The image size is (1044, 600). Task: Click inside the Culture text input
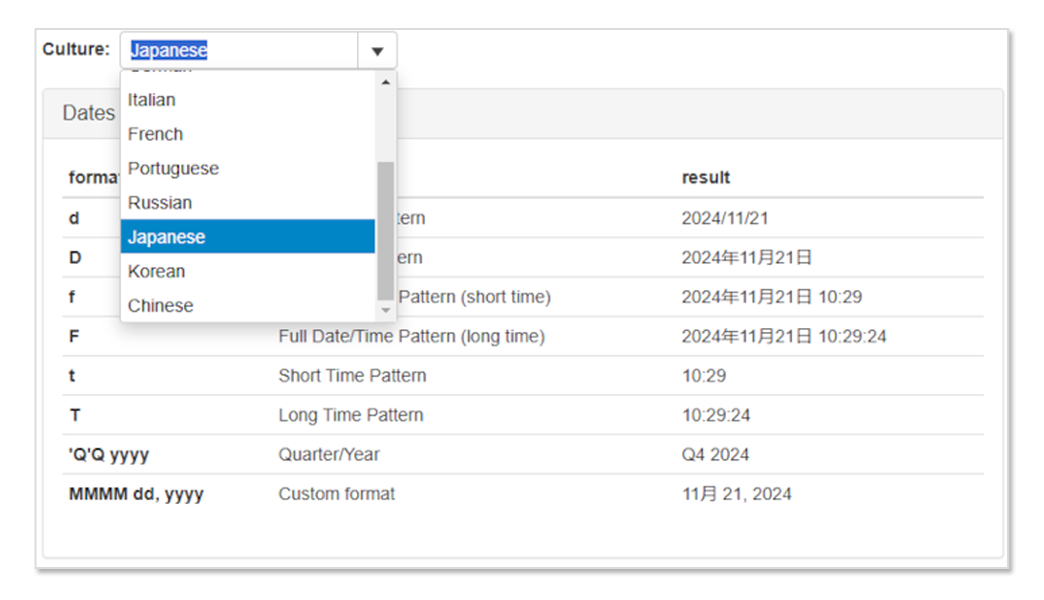click(x=240, y=51)
